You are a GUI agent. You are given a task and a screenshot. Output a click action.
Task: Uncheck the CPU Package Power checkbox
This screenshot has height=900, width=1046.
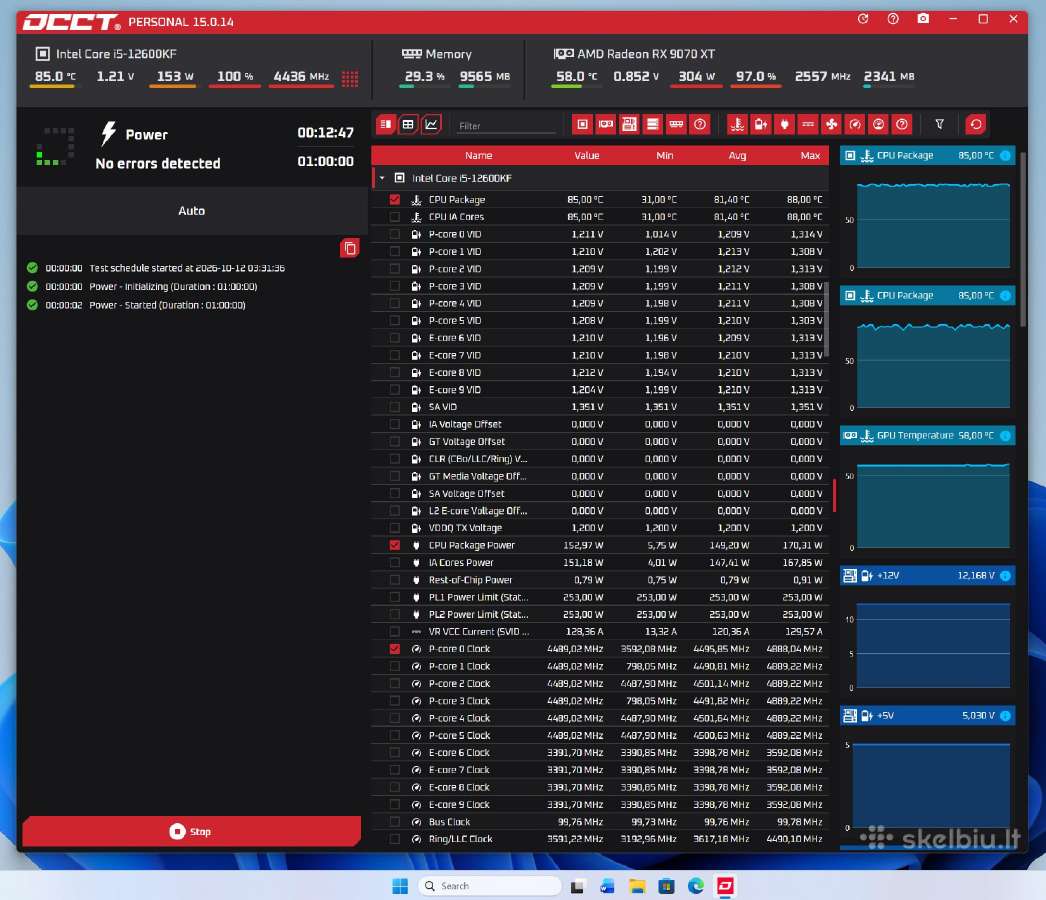(395, 545)
